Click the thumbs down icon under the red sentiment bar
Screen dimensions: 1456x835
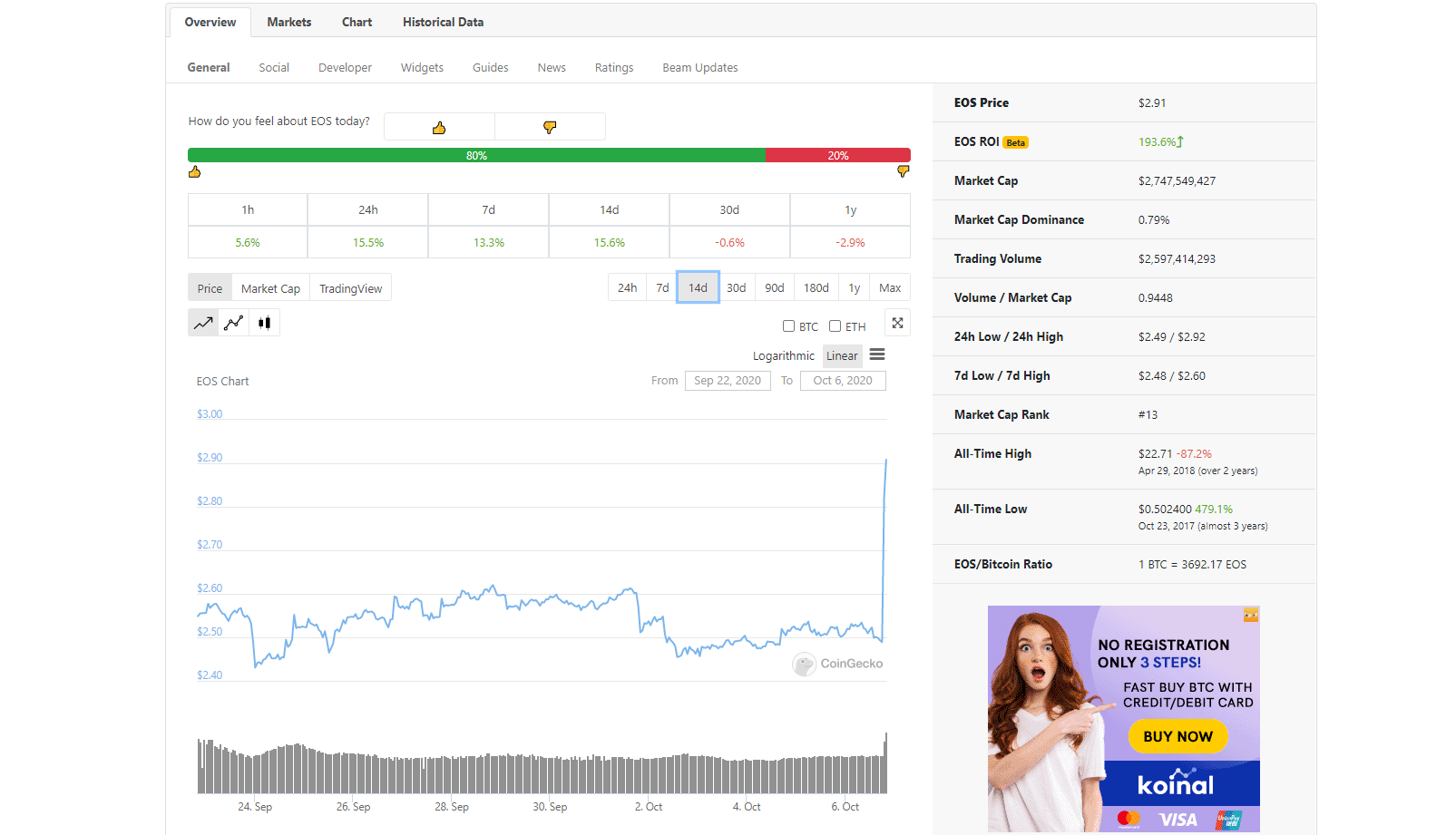904,171
